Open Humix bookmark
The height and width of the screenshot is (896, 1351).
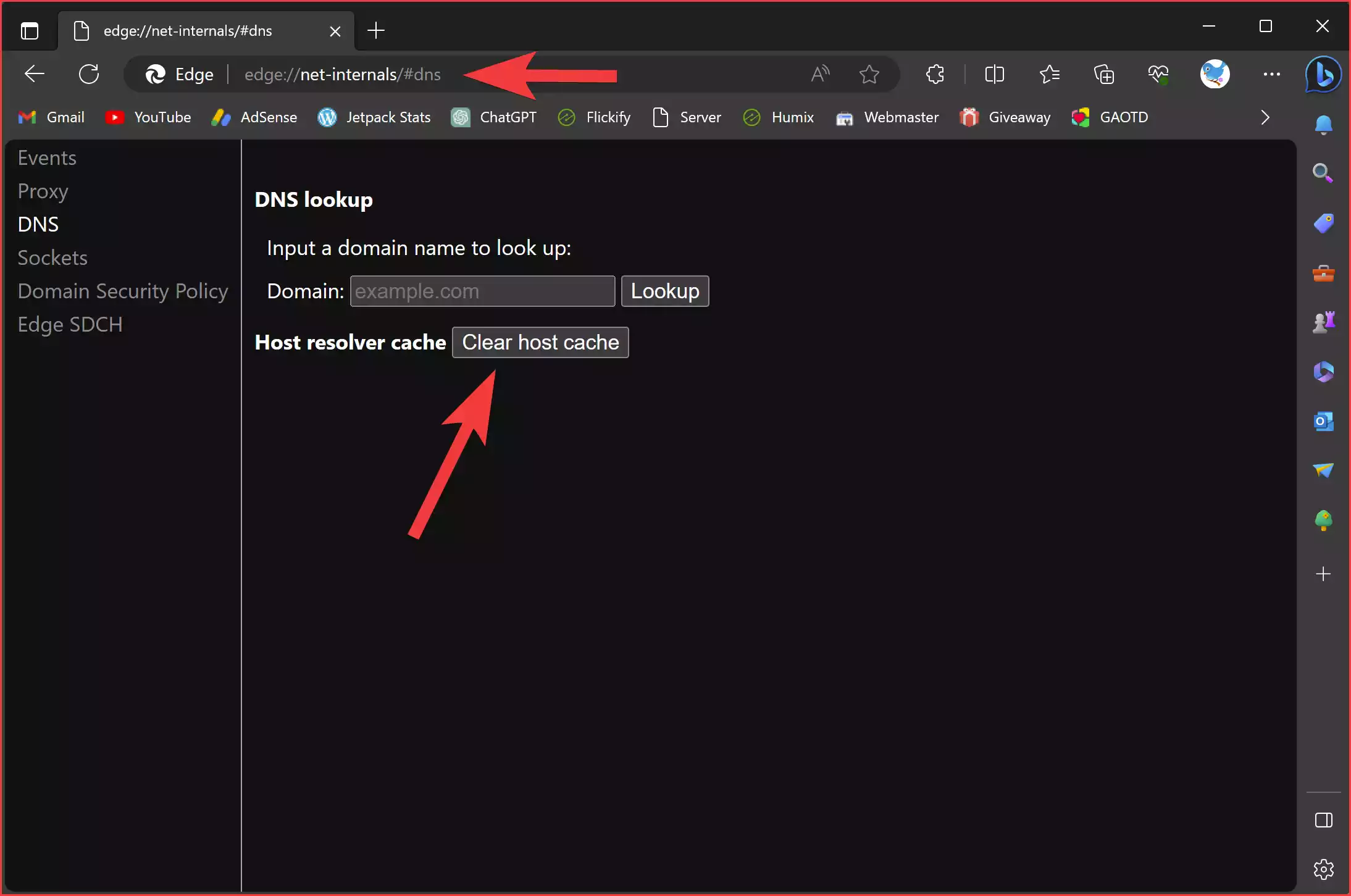[778, 117]
